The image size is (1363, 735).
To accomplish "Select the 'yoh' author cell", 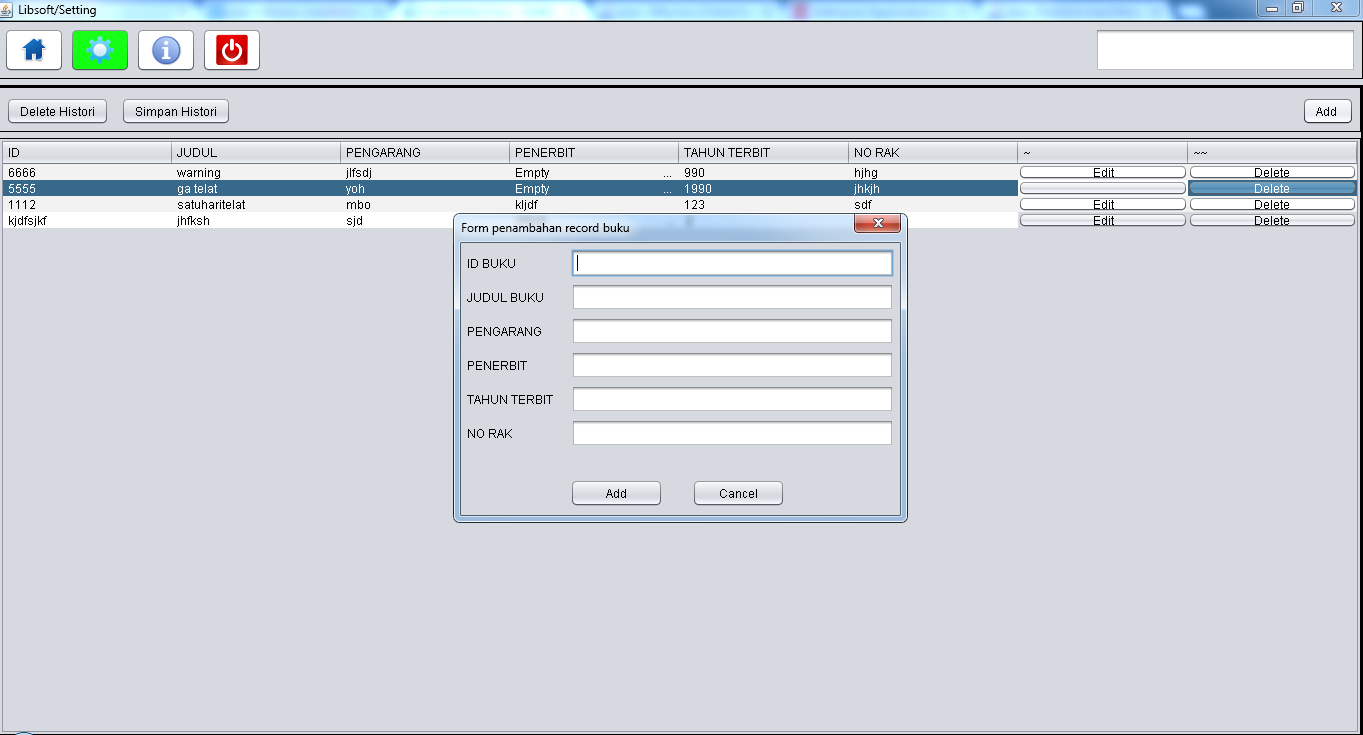I will click(425, 188).
